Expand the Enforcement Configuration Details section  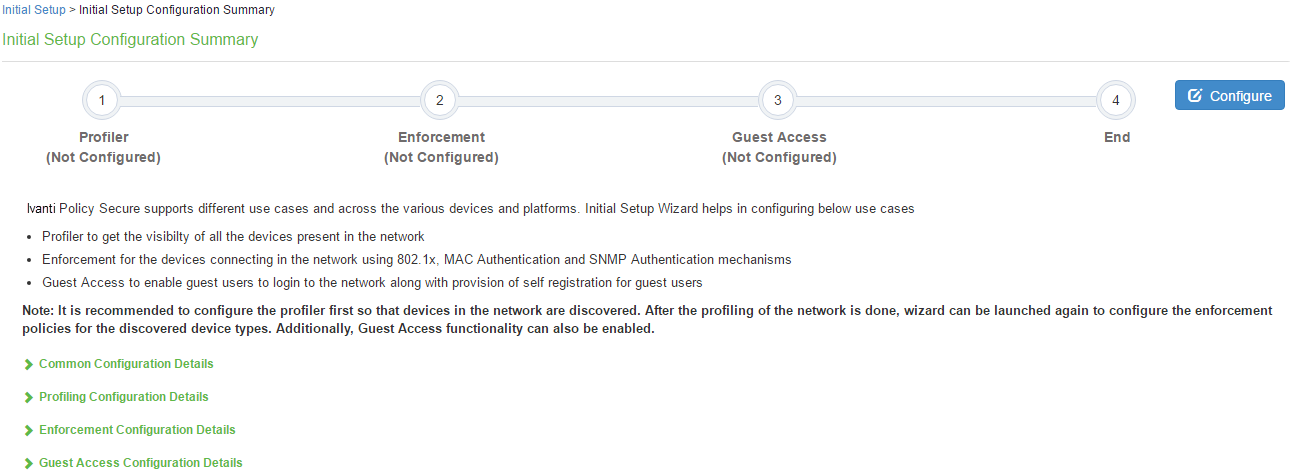[x=137, y=430]
